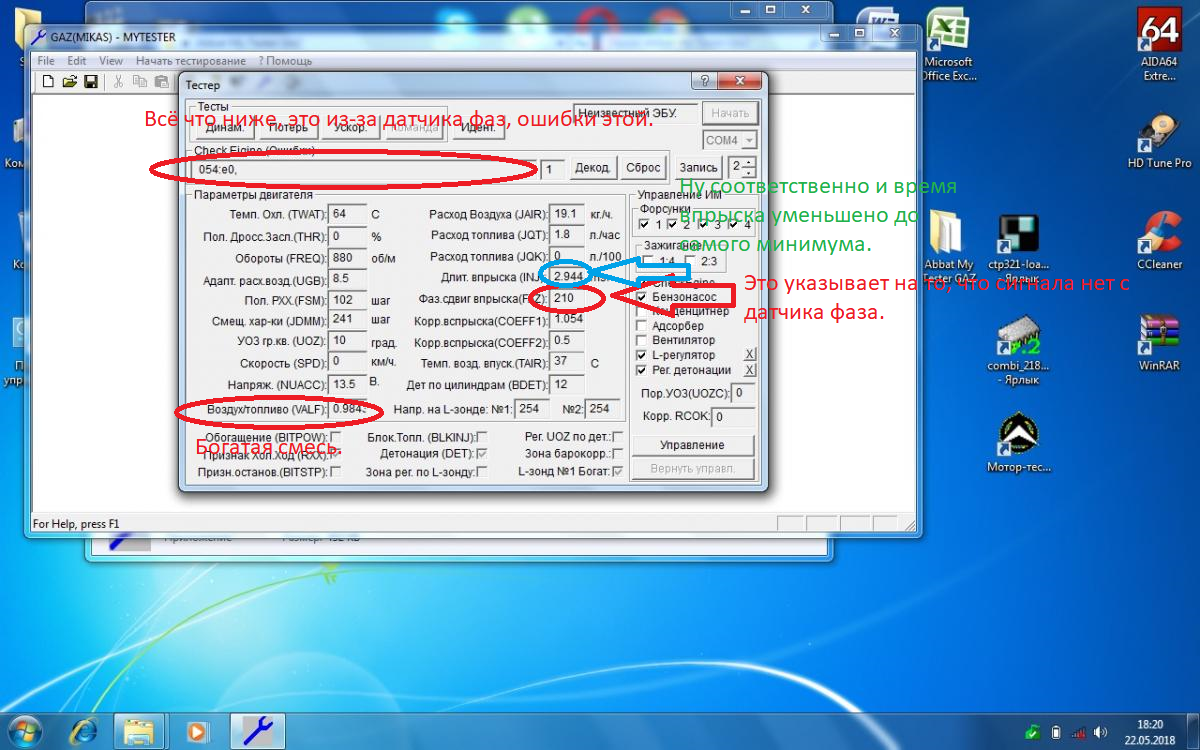Open WinRAR desktop icon
This screenshot has height=750, width=1200.
pyautogui.click(x=1159, y=343)
